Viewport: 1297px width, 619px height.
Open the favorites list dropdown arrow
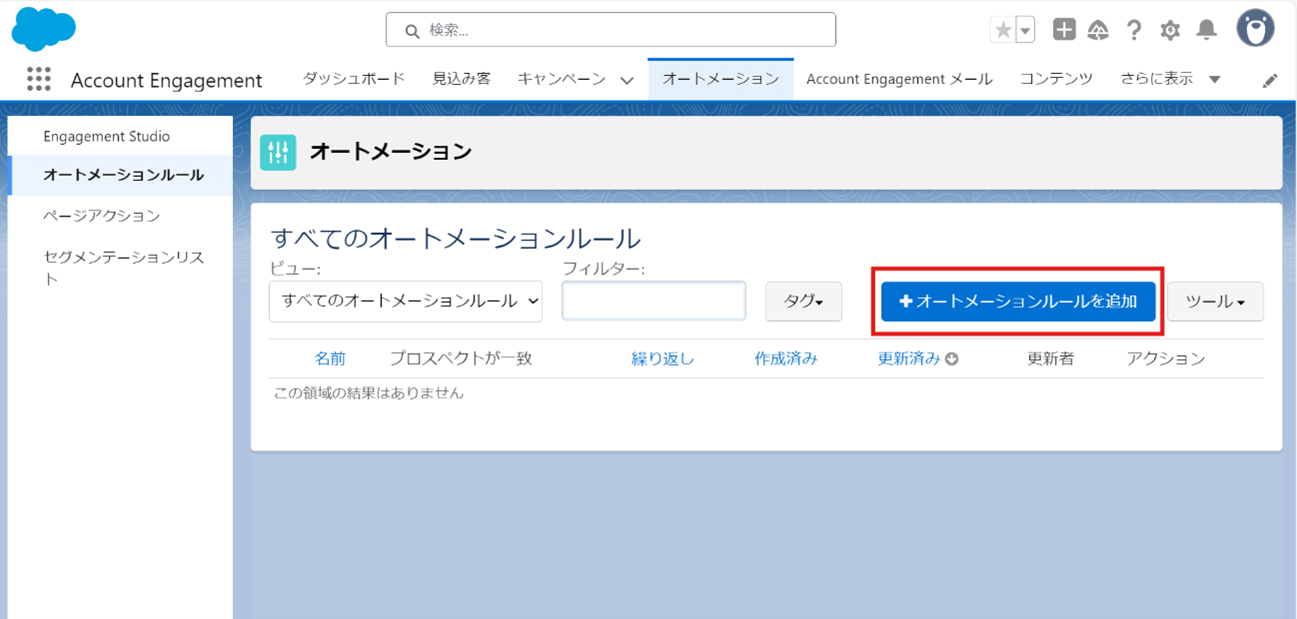(x=1025, y=30)
